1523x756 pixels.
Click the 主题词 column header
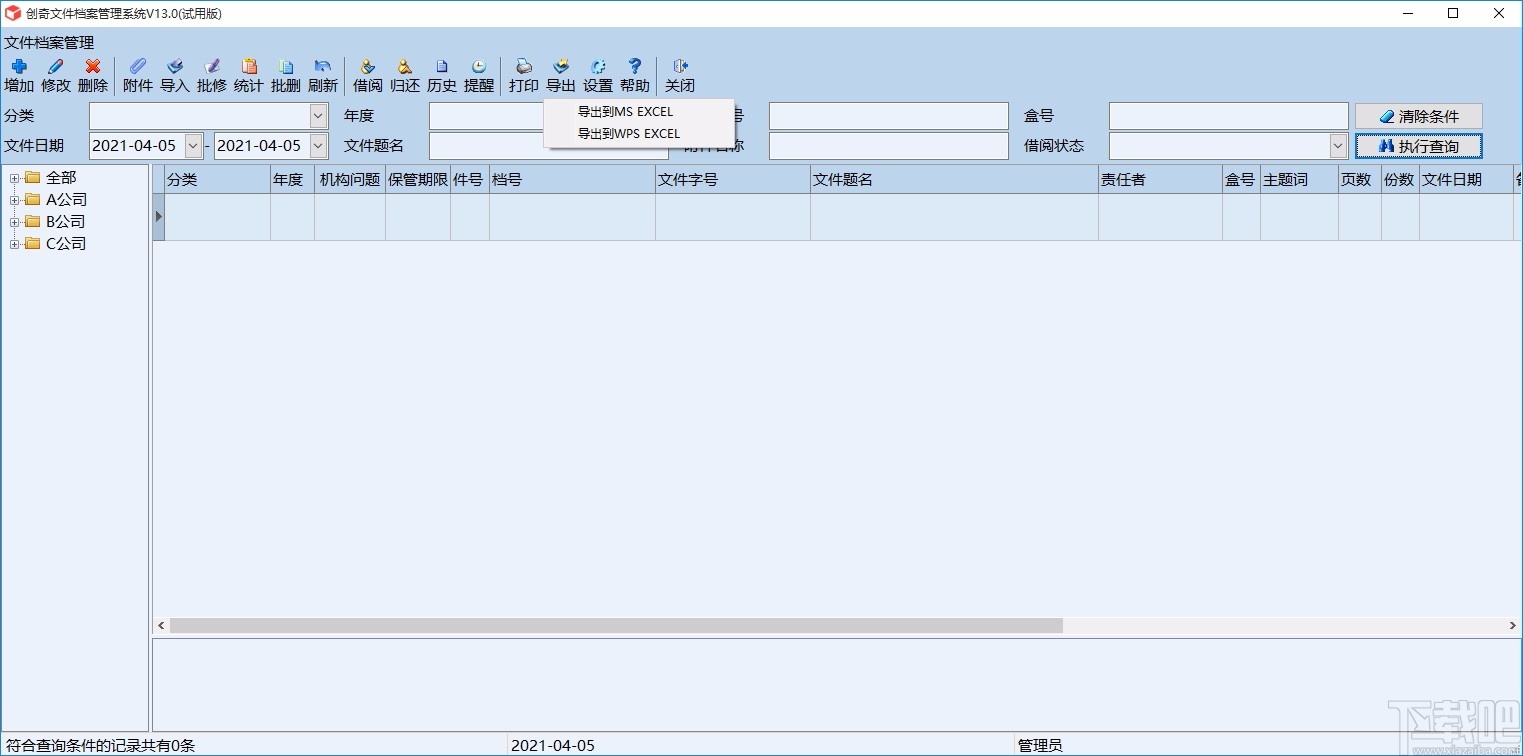pyautogui.click(x=1299, y=180)
